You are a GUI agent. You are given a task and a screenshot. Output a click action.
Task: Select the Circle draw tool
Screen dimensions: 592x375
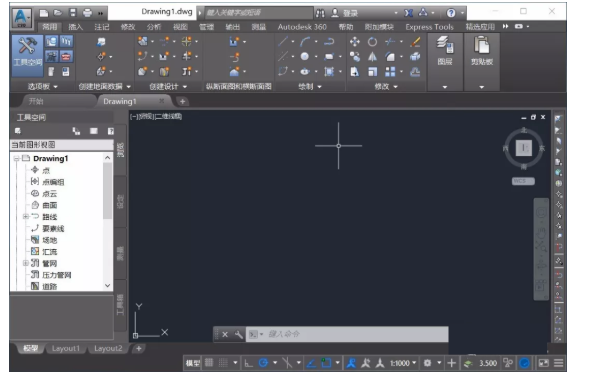(304, 56)
